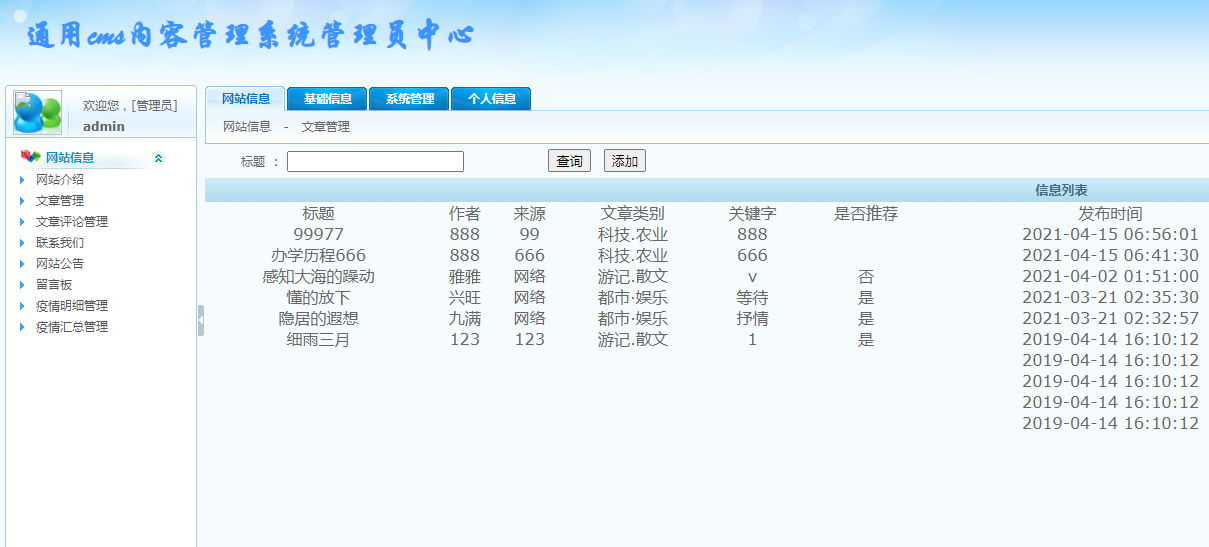Open 网站介绍 in the sidebar

point(60,180)
